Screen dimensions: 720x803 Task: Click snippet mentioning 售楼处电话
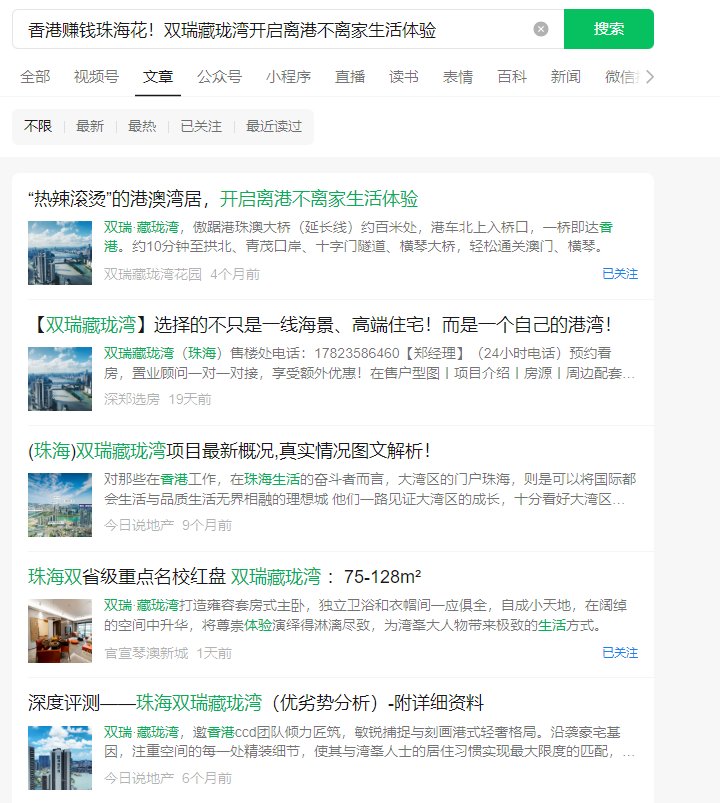(369, 363)
